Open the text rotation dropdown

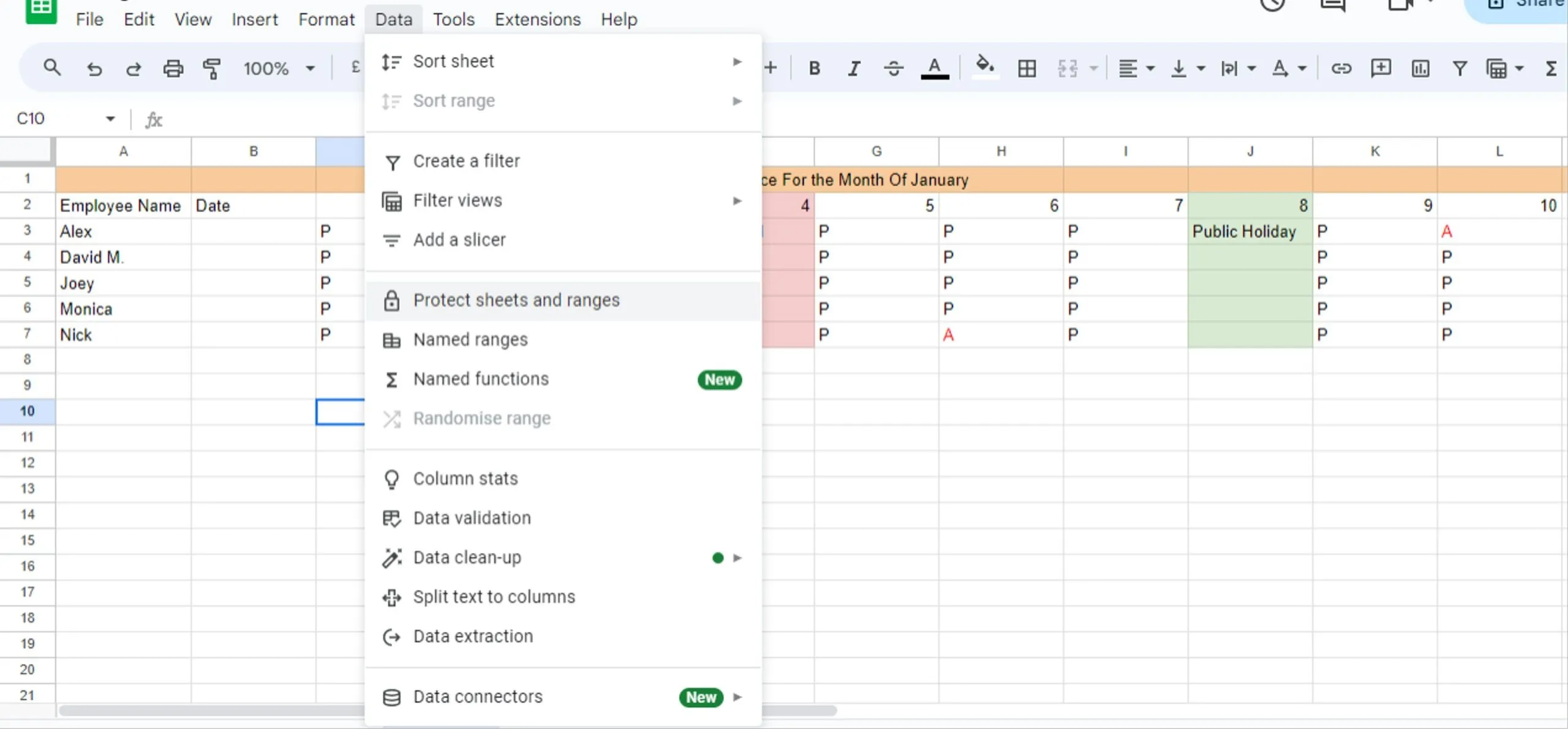[1289, 69]
